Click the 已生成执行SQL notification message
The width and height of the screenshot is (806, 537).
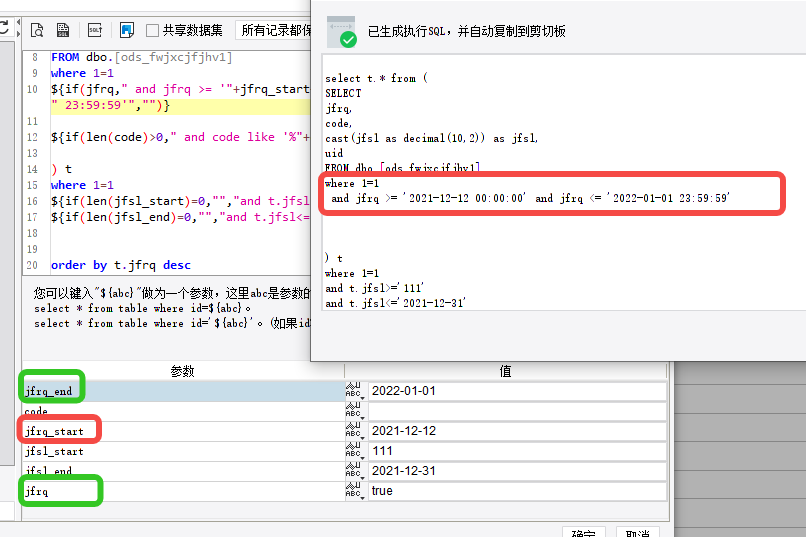(x=467, y=31)
